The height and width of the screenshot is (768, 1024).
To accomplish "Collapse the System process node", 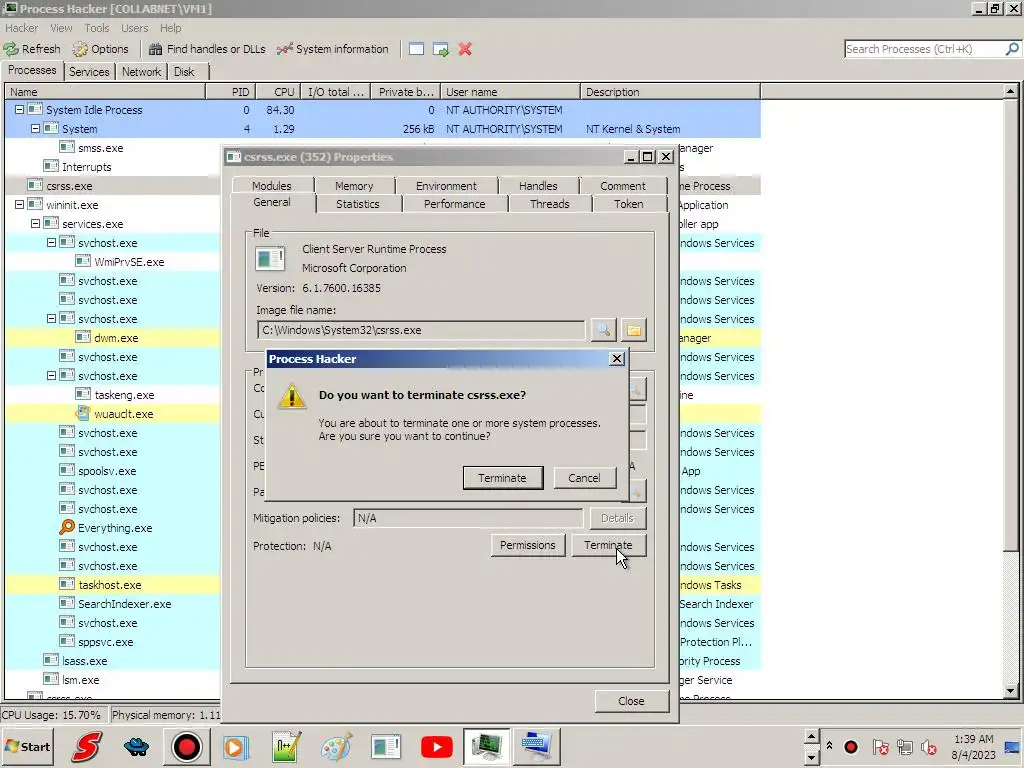I will 35,129.
